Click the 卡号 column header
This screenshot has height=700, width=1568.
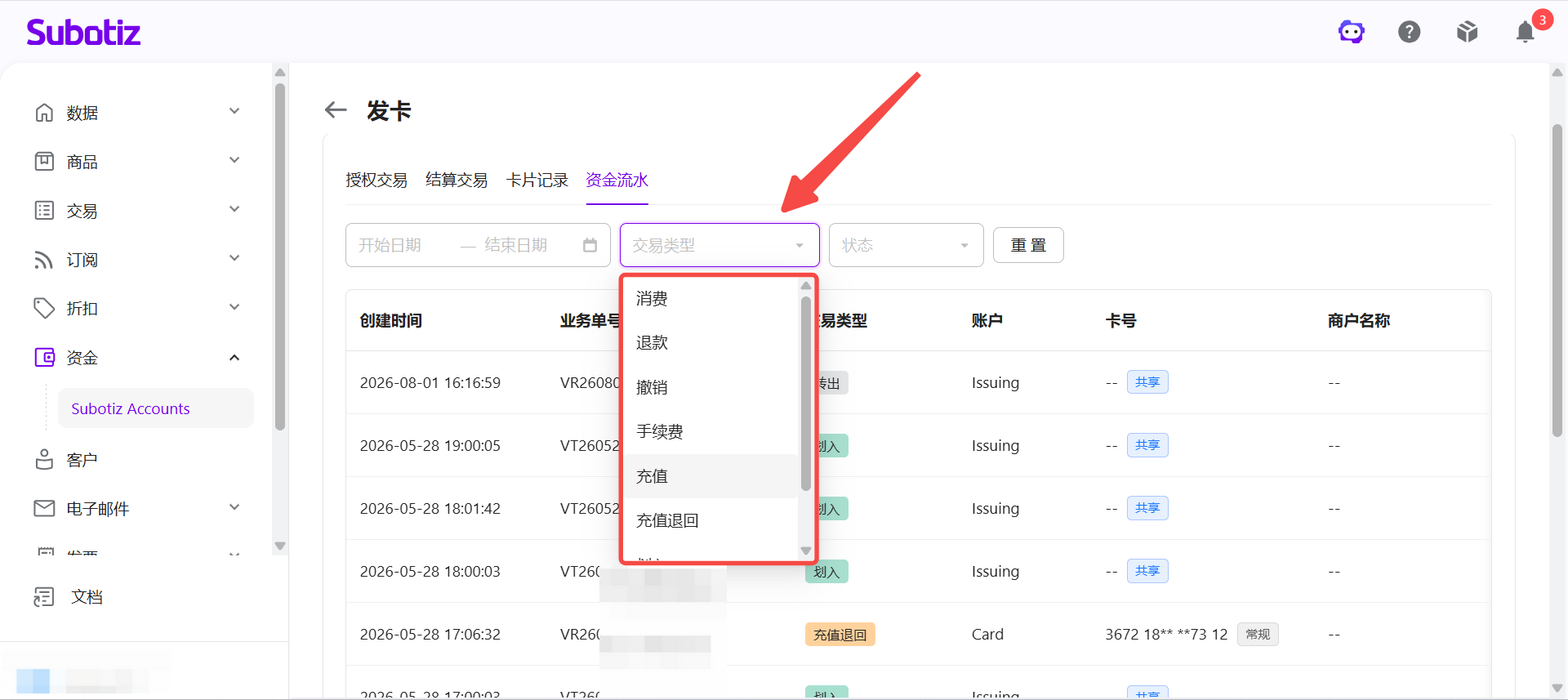pyautogui.click(x=1120, y=320)
